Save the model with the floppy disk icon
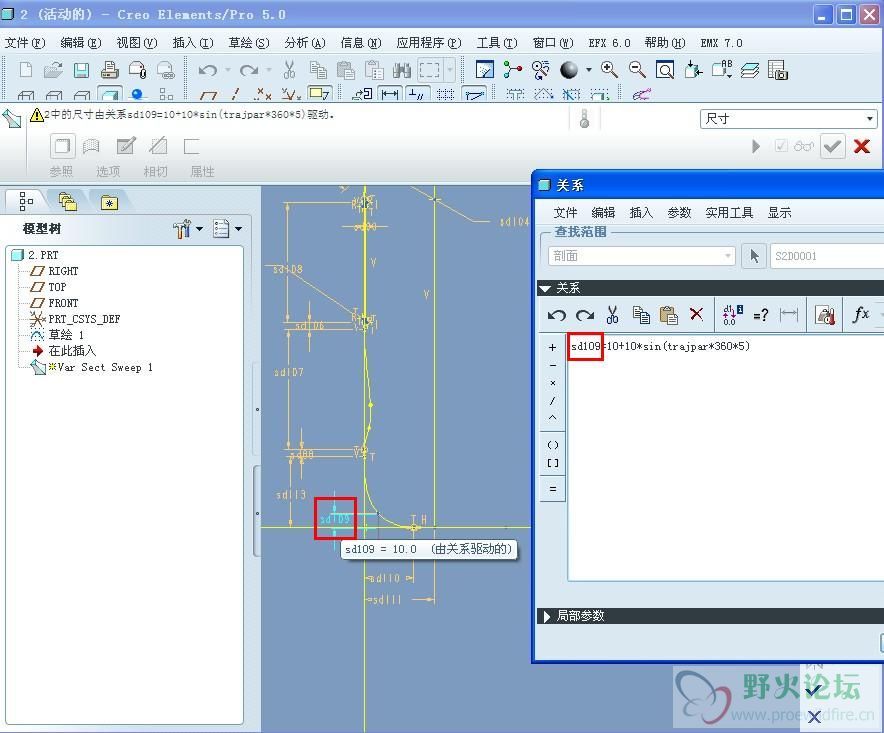884x733 pixels. [x=82, y=70]
